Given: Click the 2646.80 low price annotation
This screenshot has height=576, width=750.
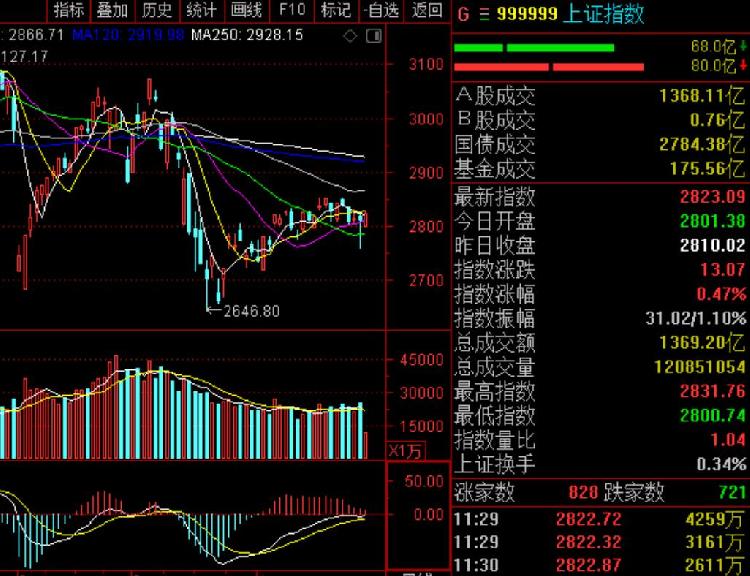Looking at the screenshot, I should (x=252, y=311).
